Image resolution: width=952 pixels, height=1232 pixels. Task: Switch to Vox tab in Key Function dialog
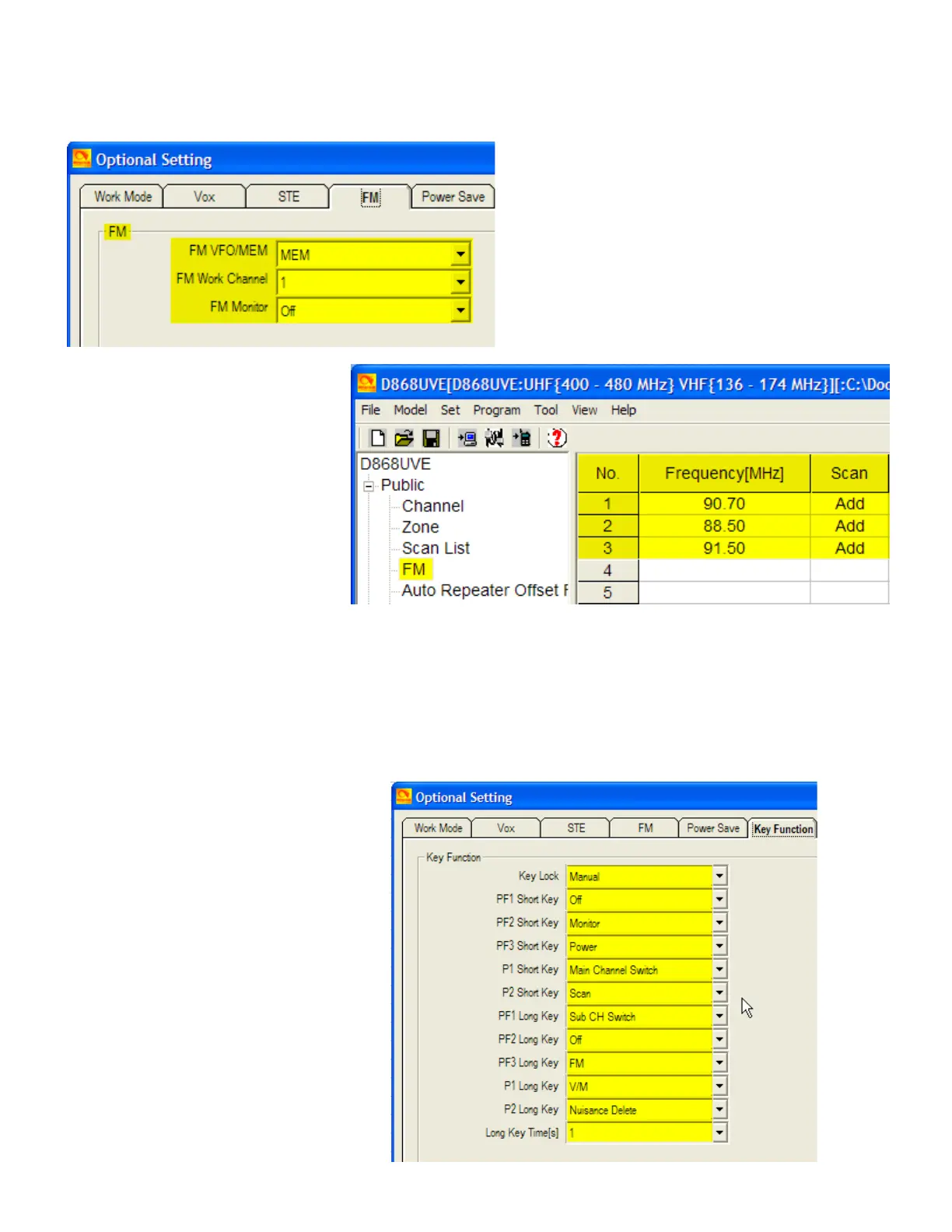tap(506, 828)
